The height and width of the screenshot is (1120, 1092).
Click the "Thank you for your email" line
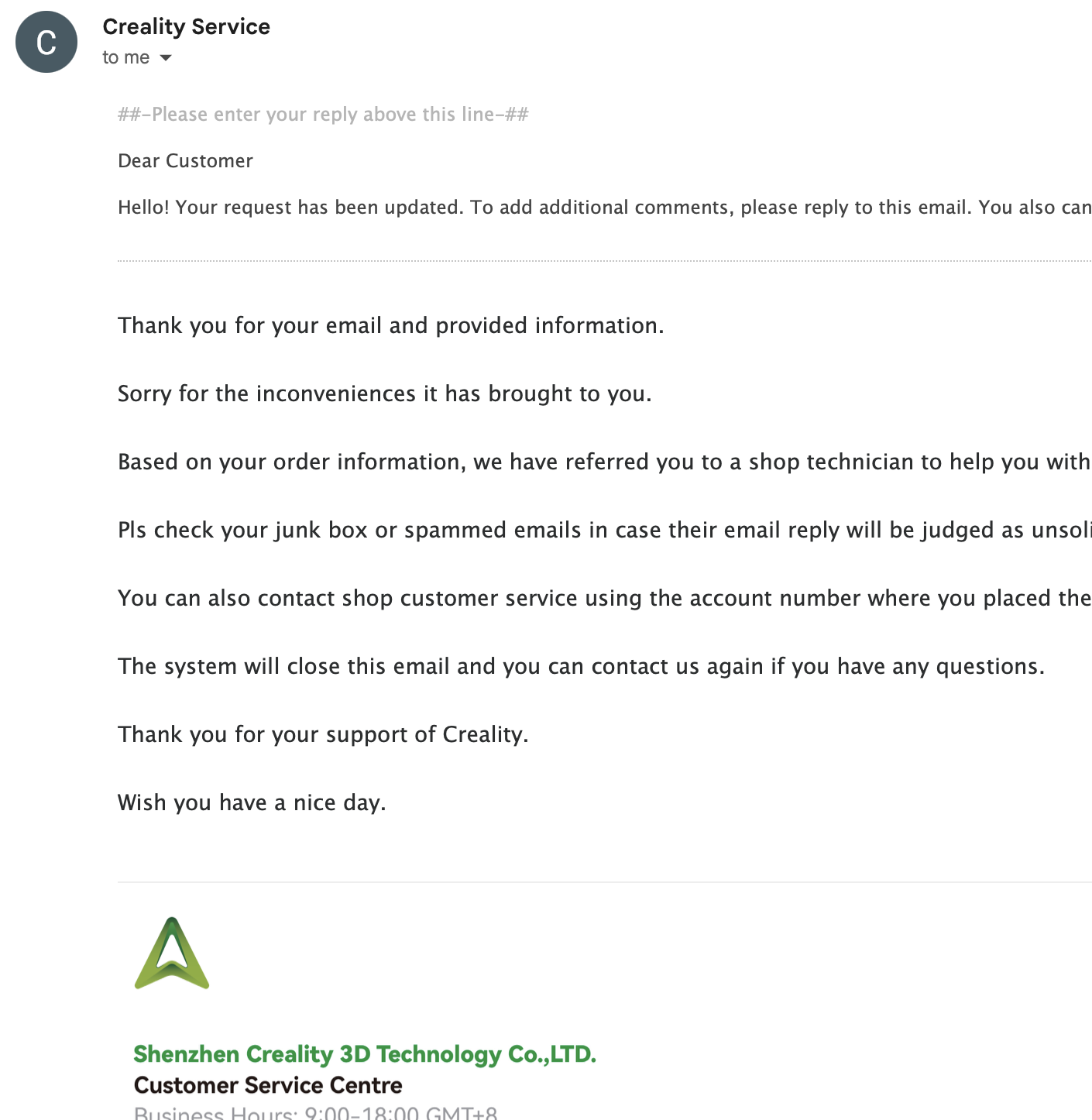390,325
